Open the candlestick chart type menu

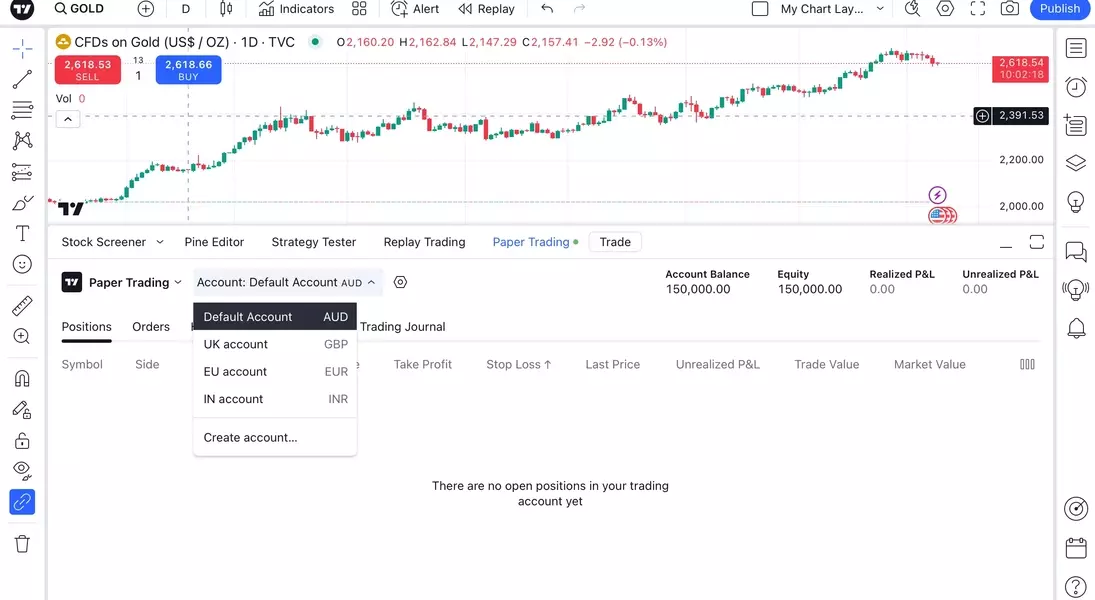tap(226, 9)
